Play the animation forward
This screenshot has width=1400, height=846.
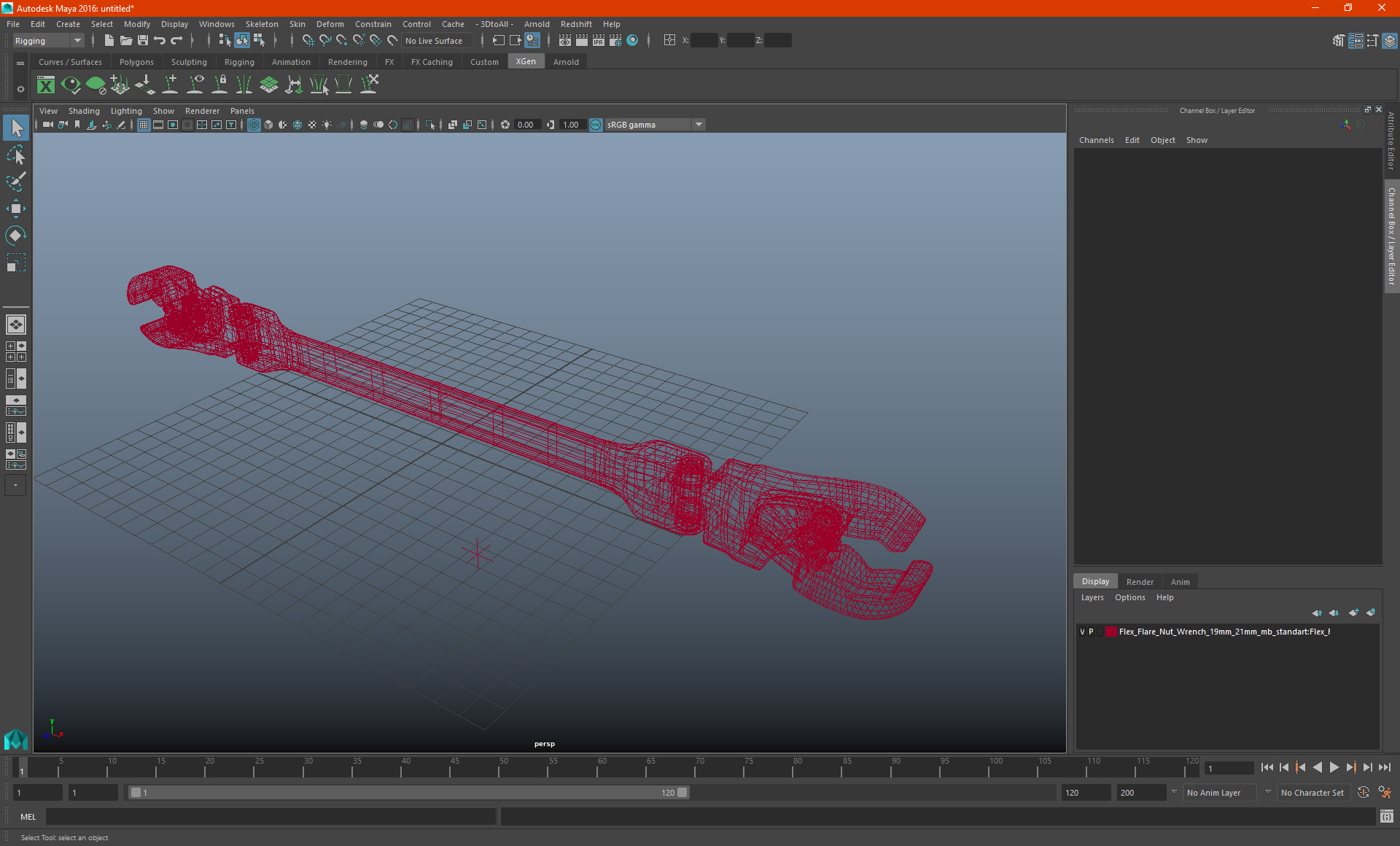(x=1334, y=767)
